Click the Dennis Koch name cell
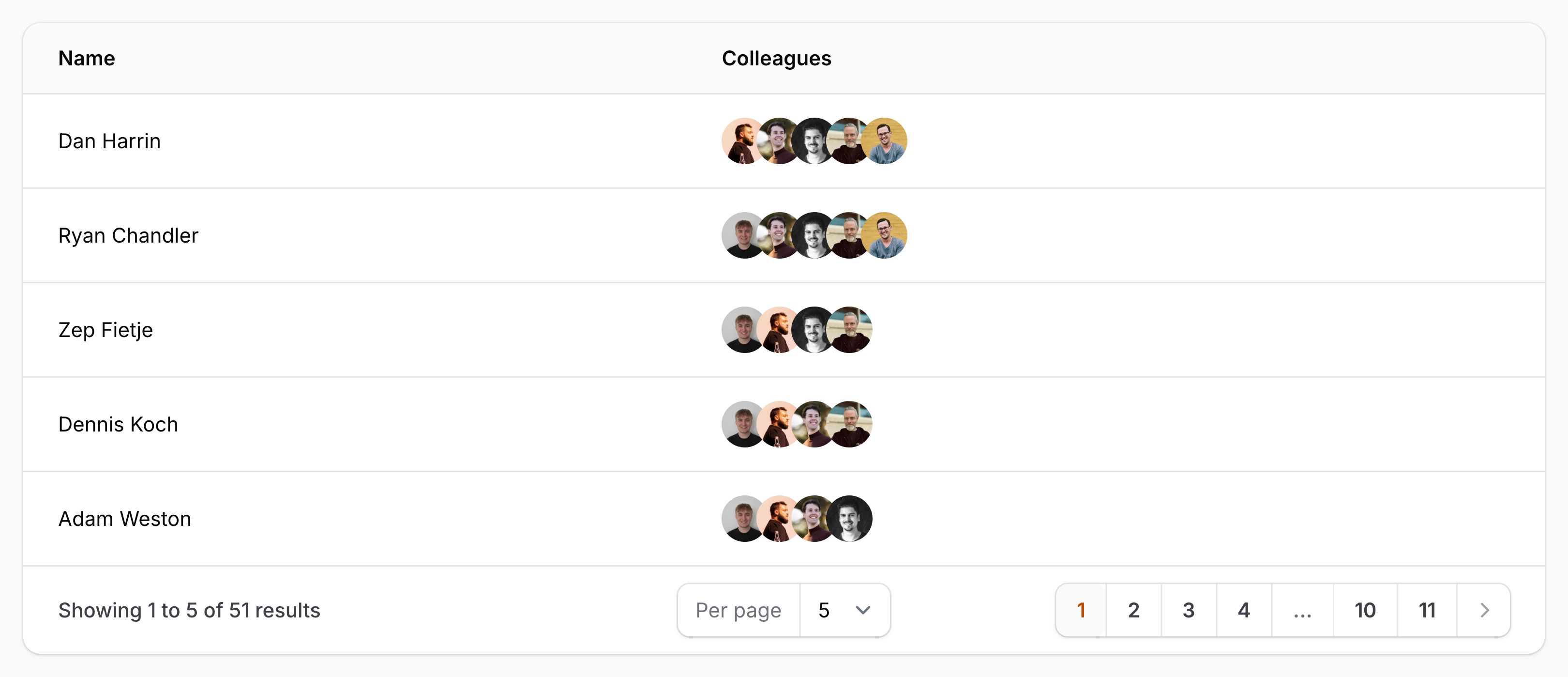Screen dimensions: 1568x677 click(118, 424)
